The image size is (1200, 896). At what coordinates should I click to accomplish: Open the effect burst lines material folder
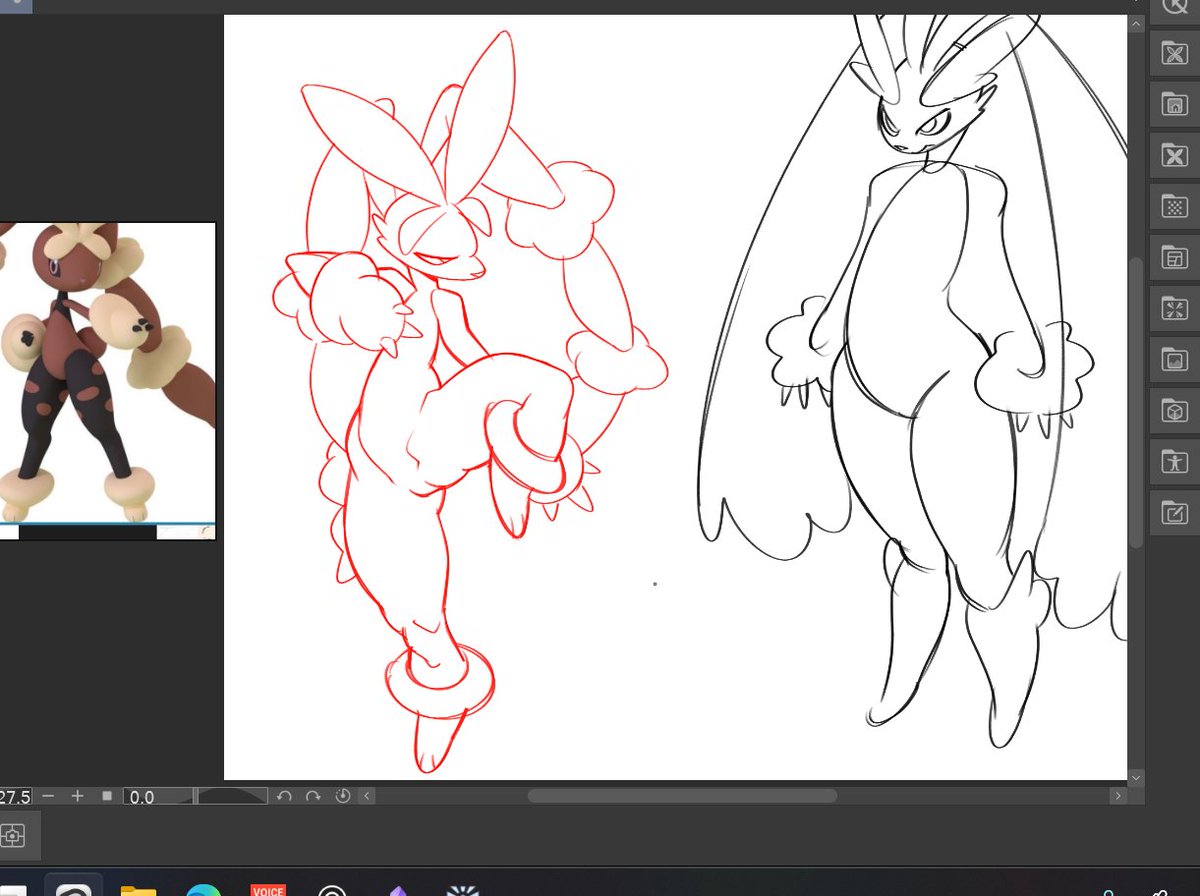(1174, 309)
